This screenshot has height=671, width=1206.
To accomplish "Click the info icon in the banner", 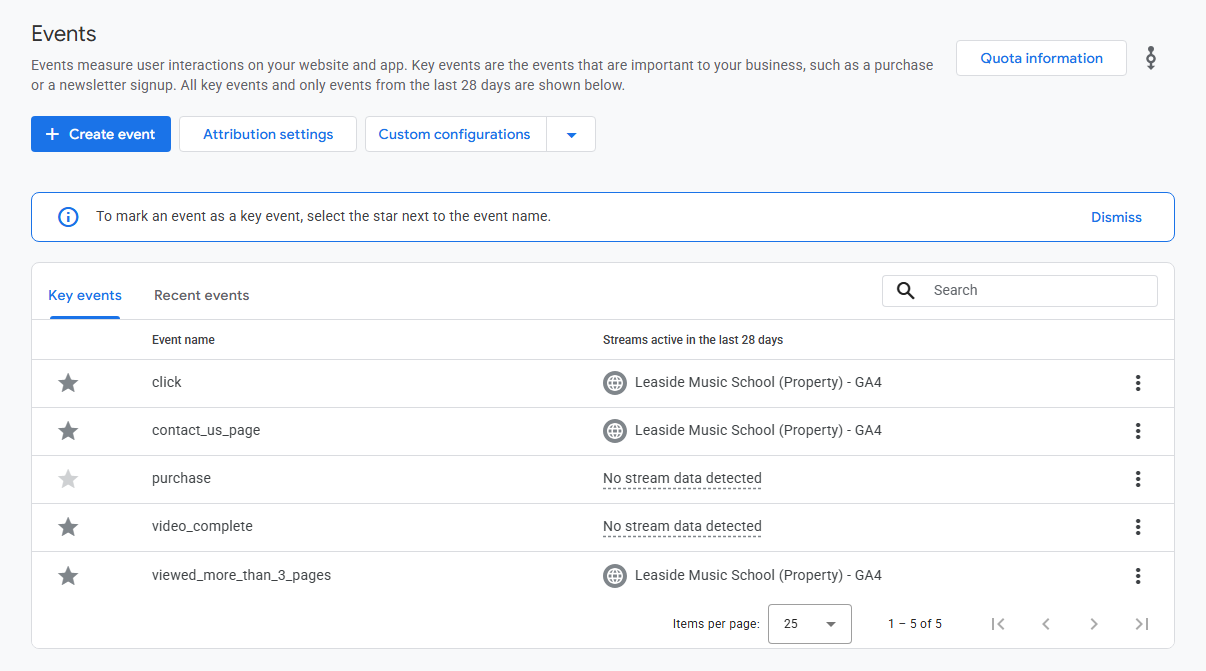I will tap(68, 217).
